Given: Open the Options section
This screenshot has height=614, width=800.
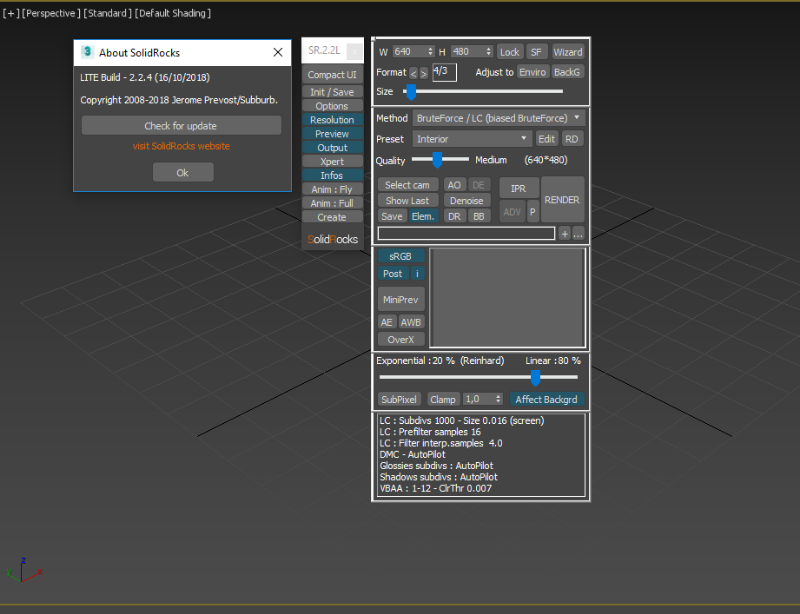Looking at the screenshot, I should (332, 106).
